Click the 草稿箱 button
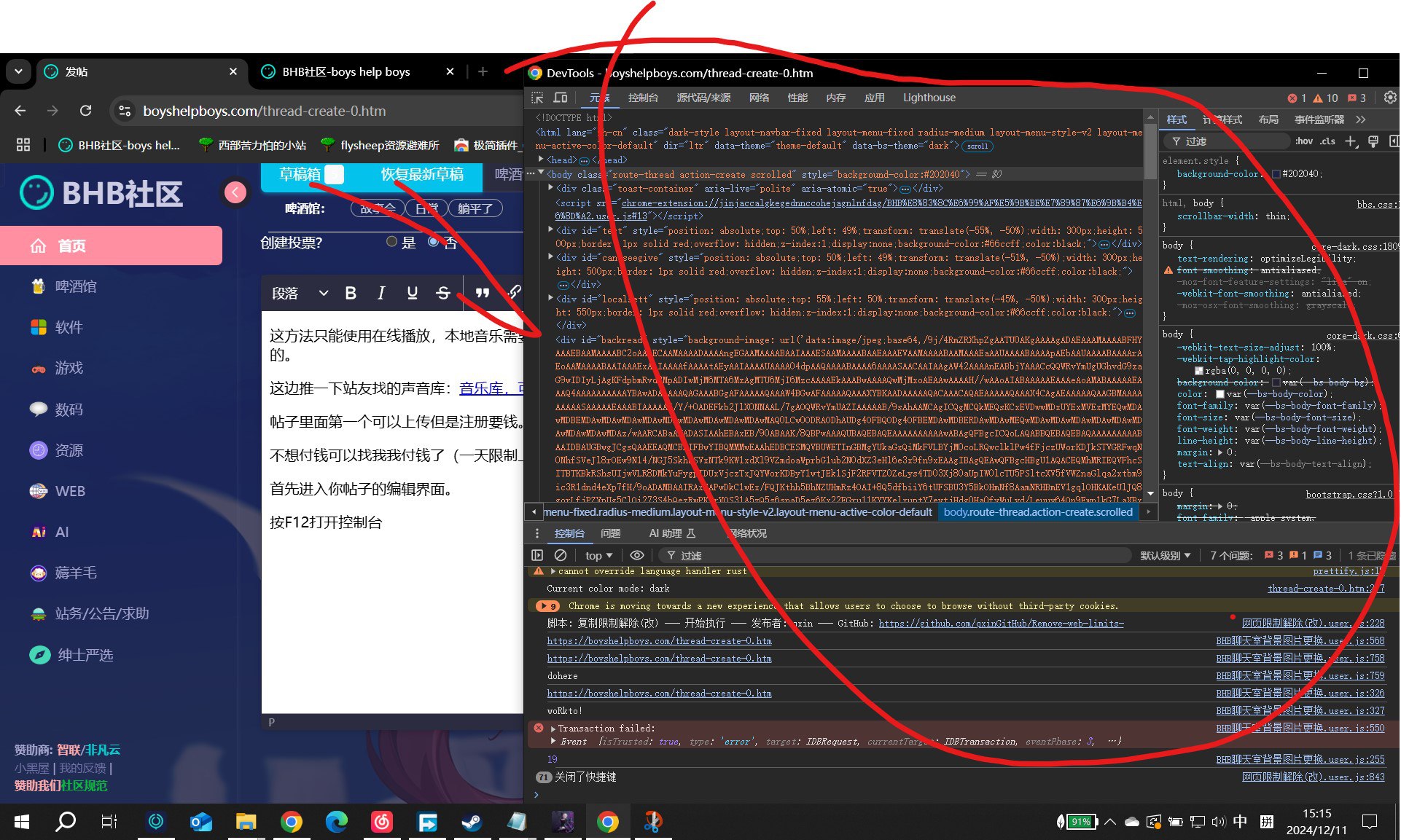The image size is (1401, 840). (x=300, y=174)
